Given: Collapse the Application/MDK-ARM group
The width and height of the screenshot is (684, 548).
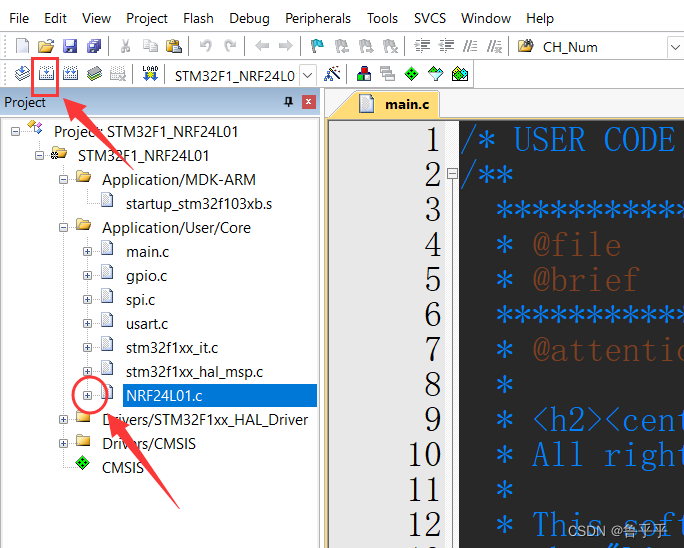Looking at the screenshot, I should (x=63, y=179).
